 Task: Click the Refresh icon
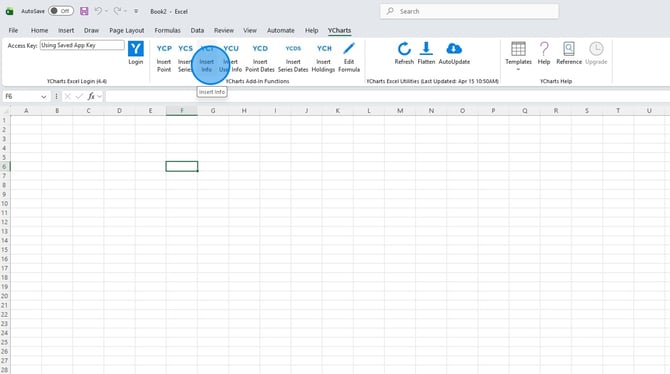[404, 49]
